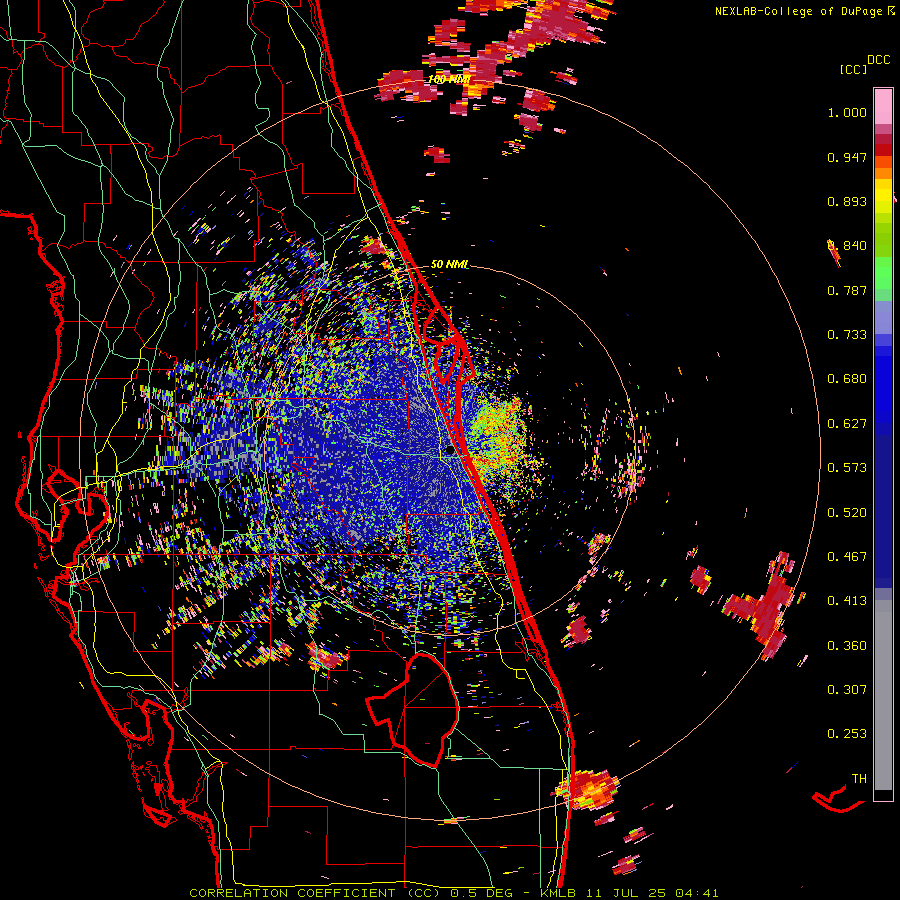Select the 0.360 legend value
Screen dimensions: 900x900
pos(847,646)
